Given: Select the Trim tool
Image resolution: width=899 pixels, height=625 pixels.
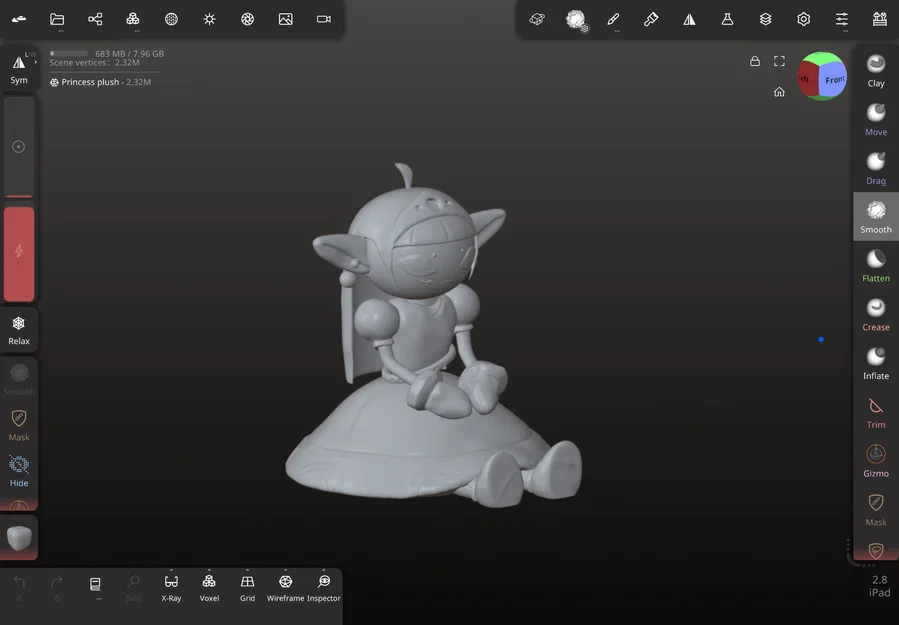Looking at the screenshot, I should pyautogui.click(x=875, y=412).
